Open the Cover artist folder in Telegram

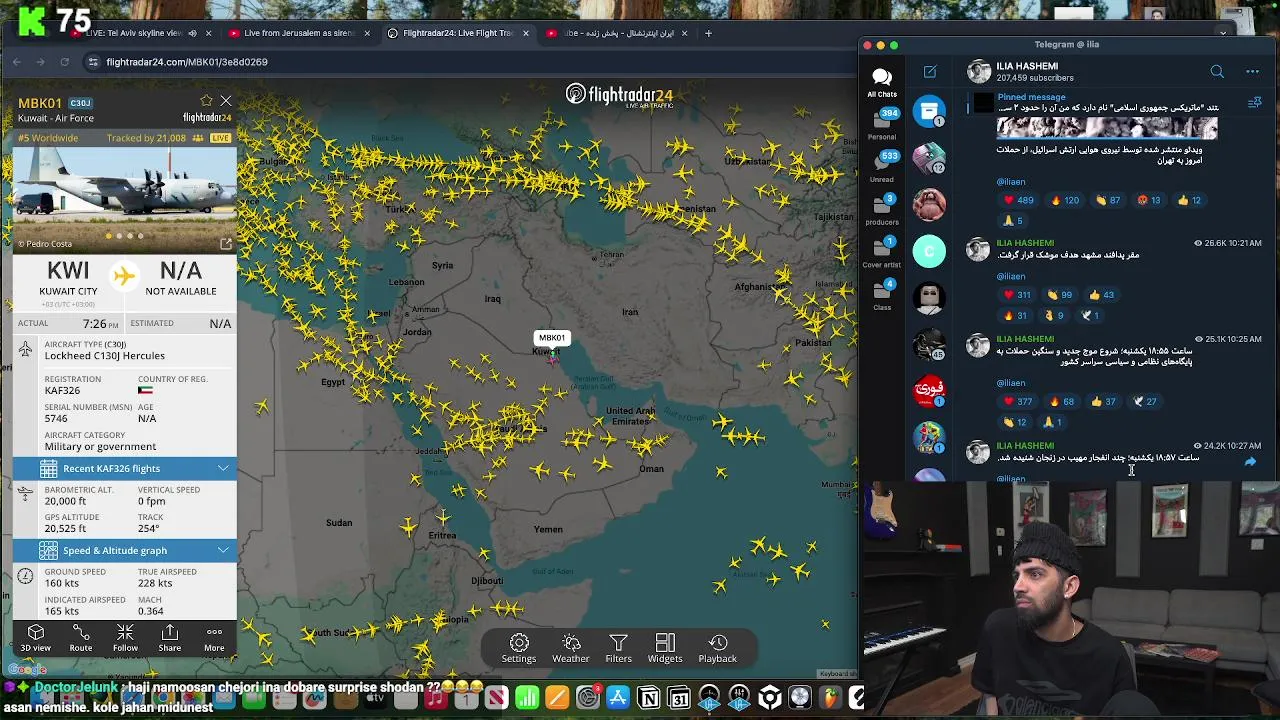click(x=883, y=251)
